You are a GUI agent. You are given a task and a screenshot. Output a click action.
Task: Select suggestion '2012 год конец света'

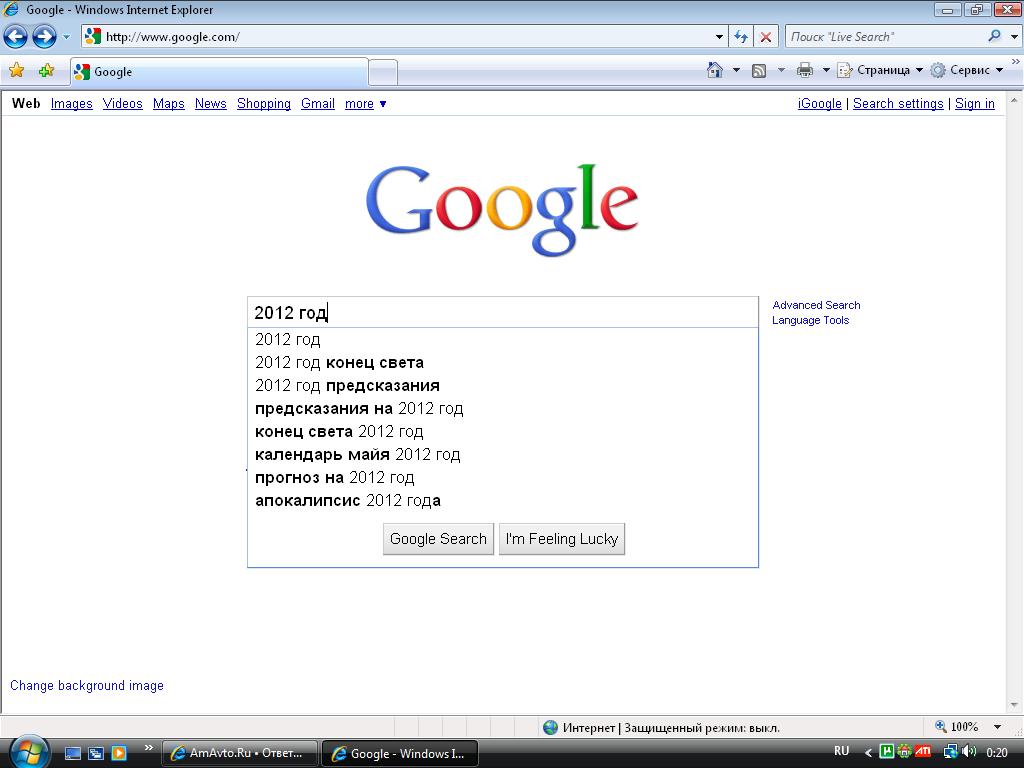coord(339,363)
